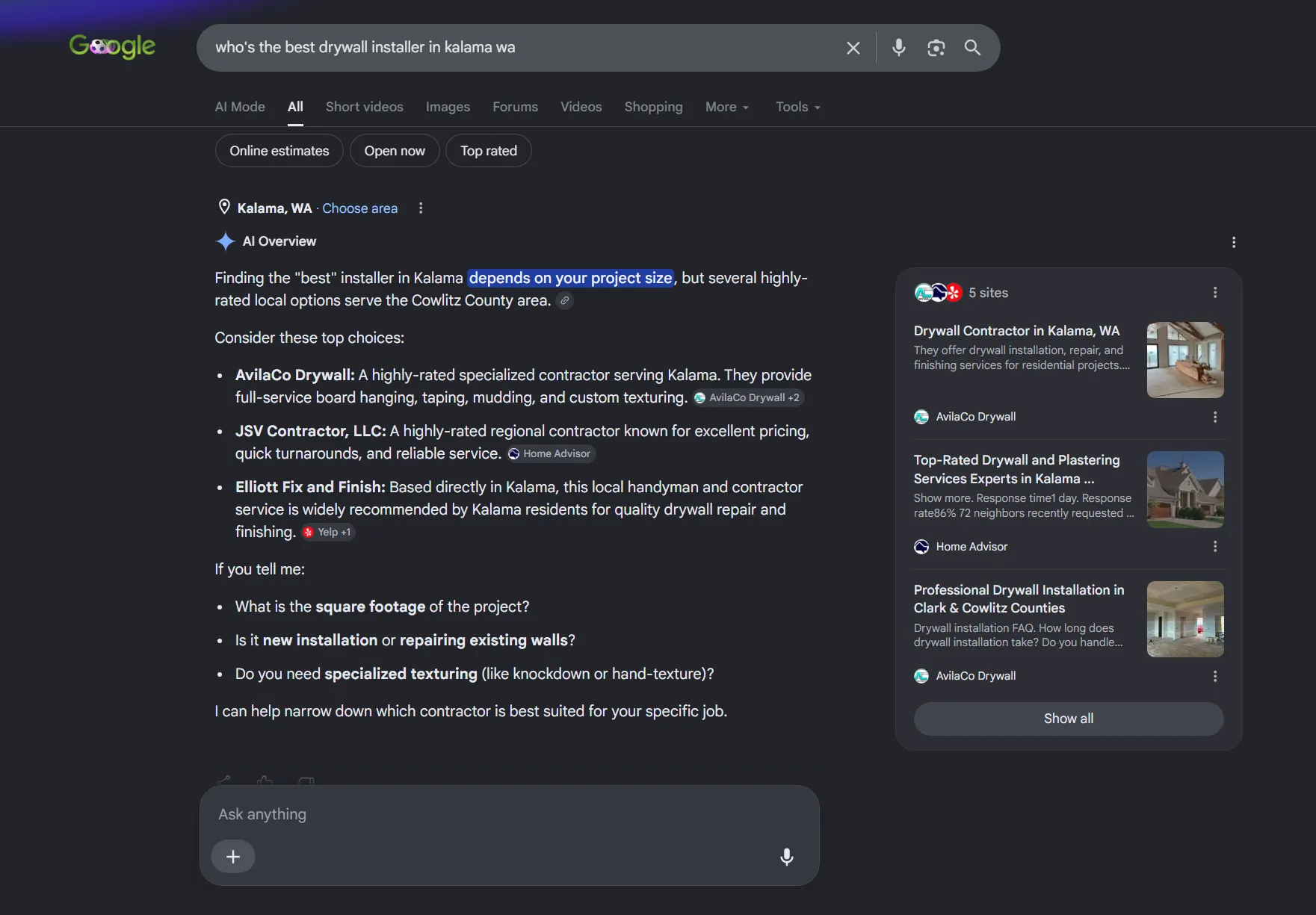This screenshot has width=1316, height=915.
Task: Click the plus attachment button in Ask box
Action: pyautogui.click(x=233, y=857)
